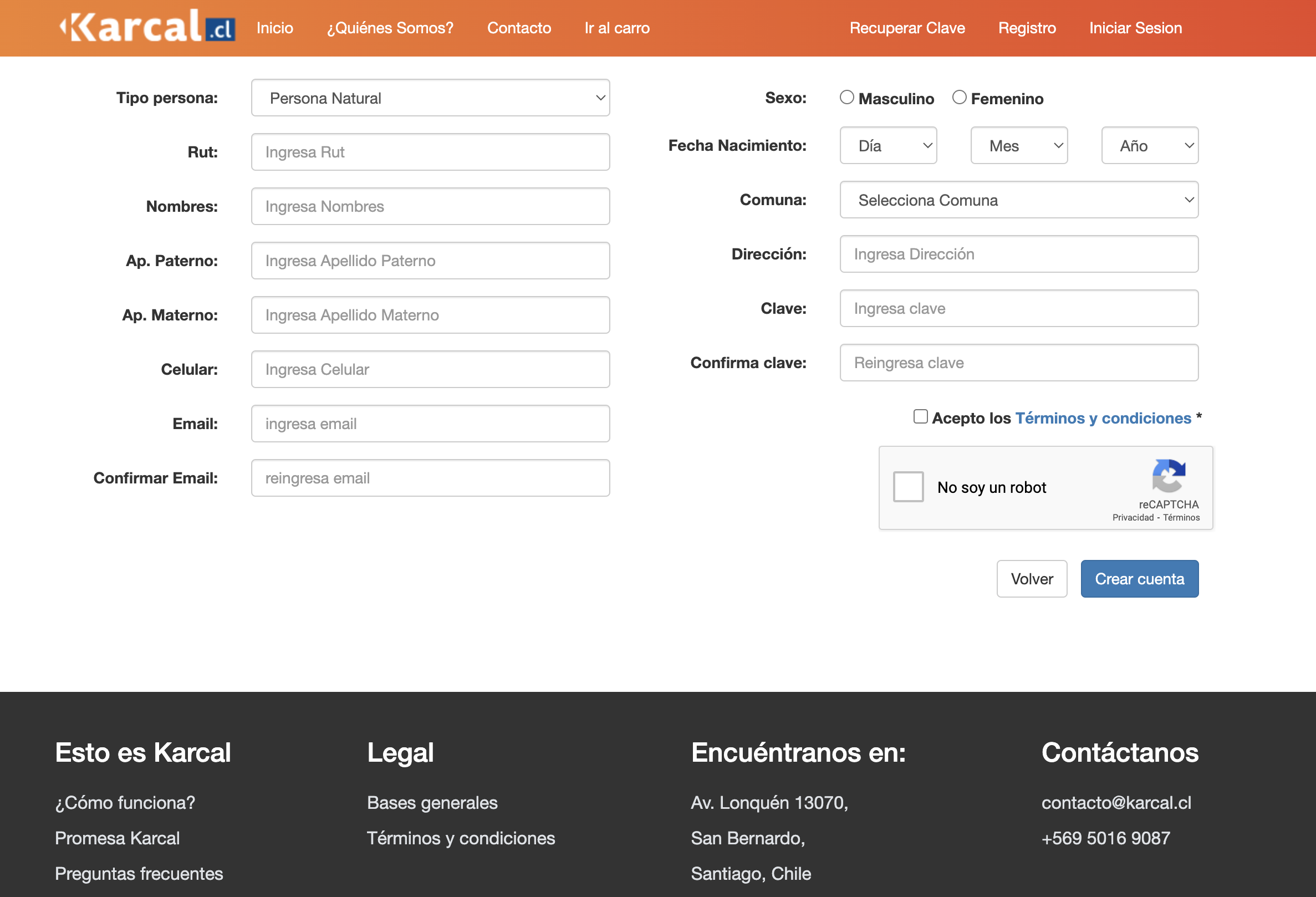Open the Términos y condiciones blue link
The height and width of the screenshot is (897, 1316).
[x=1103, y=418]
